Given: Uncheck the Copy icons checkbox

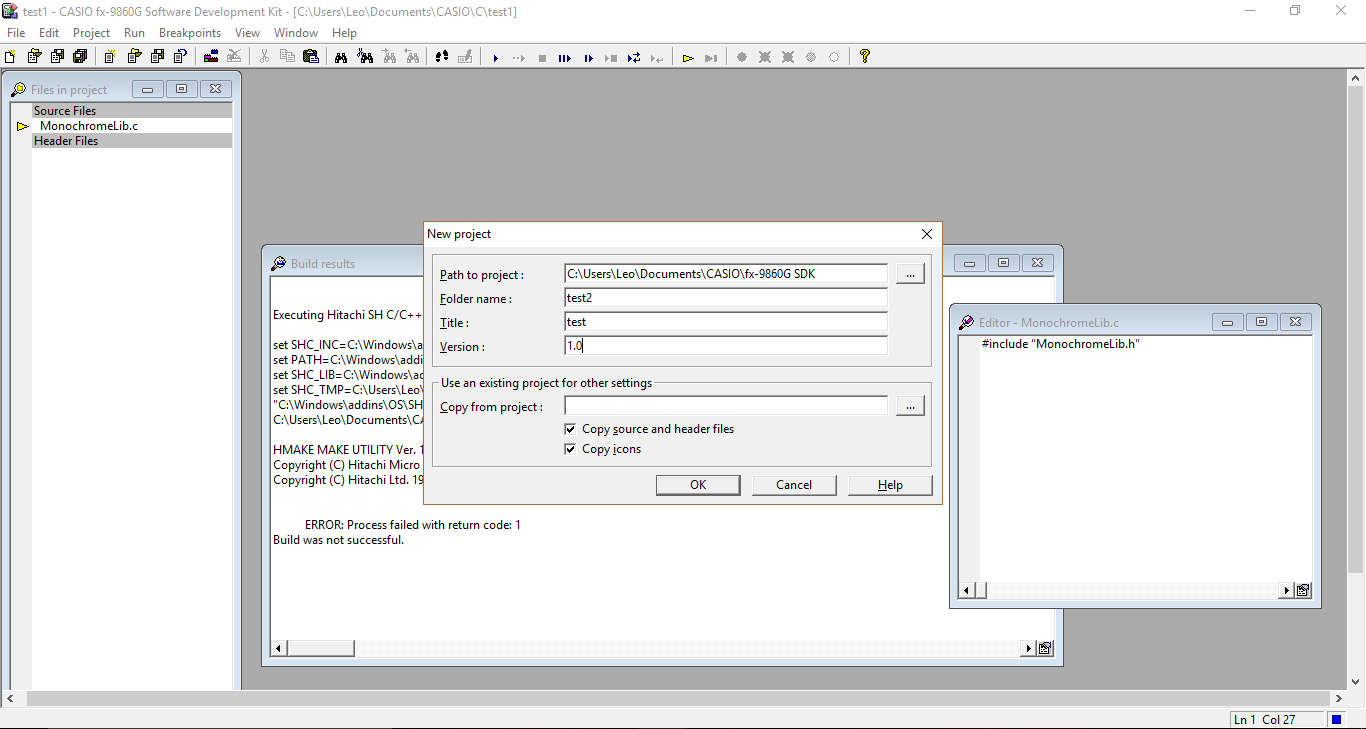Looking at the screenshot, I should pyautogui.click(x=570, y=449).
